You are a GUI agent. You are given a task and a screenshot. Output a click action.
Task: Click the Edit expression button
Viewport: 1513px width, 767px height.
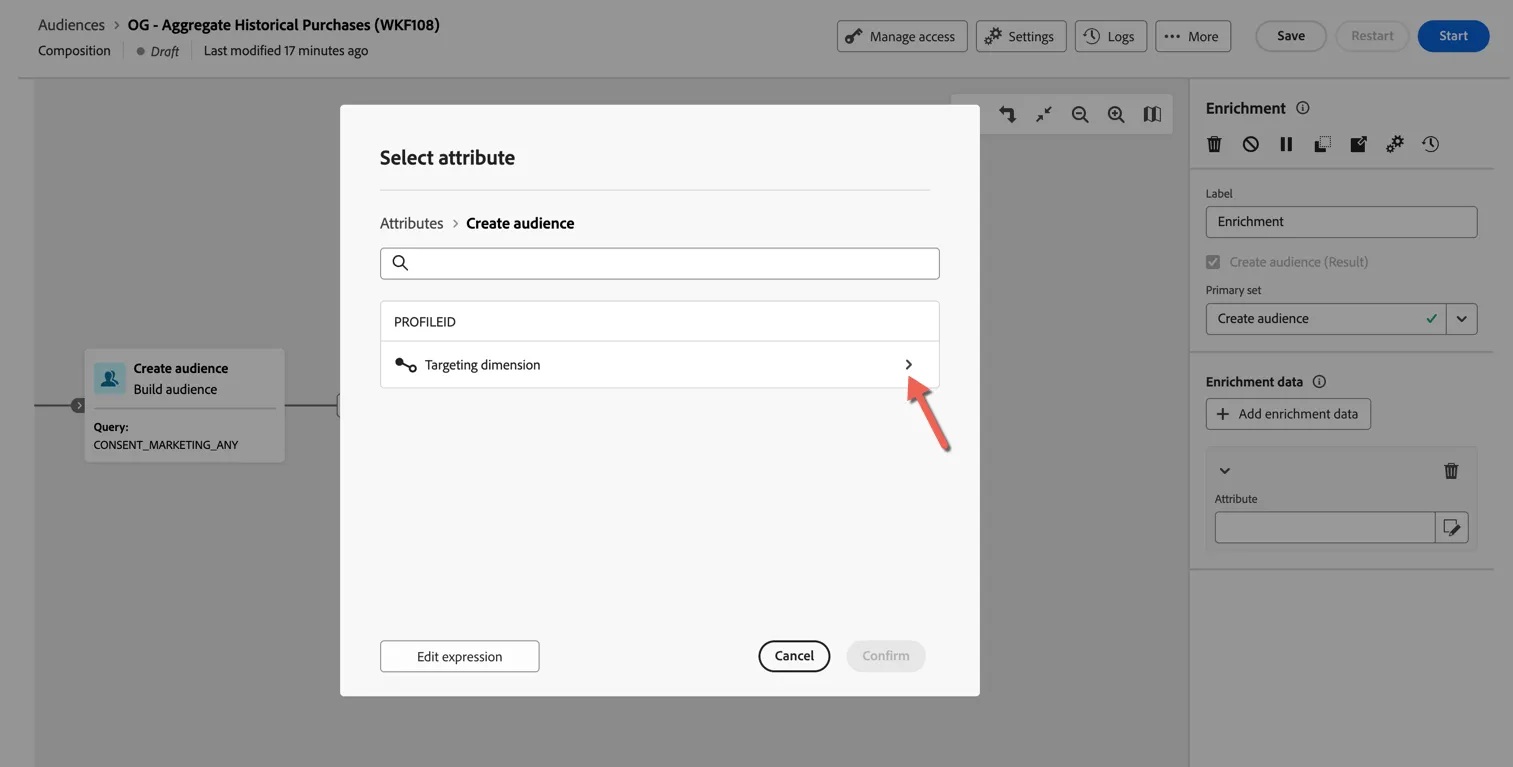tap(459, 656)
